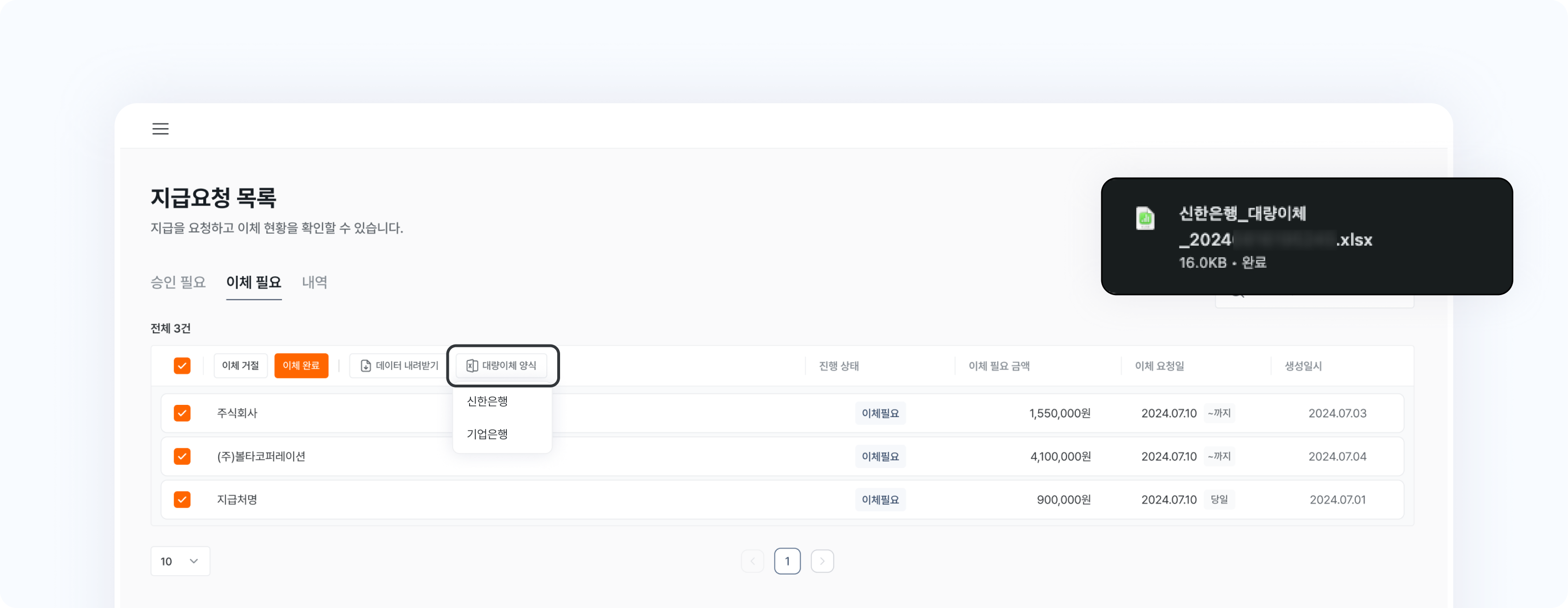Click the 이체 거절 button
The width and height of the screenshot is (1568, 608).
[240, 366]
